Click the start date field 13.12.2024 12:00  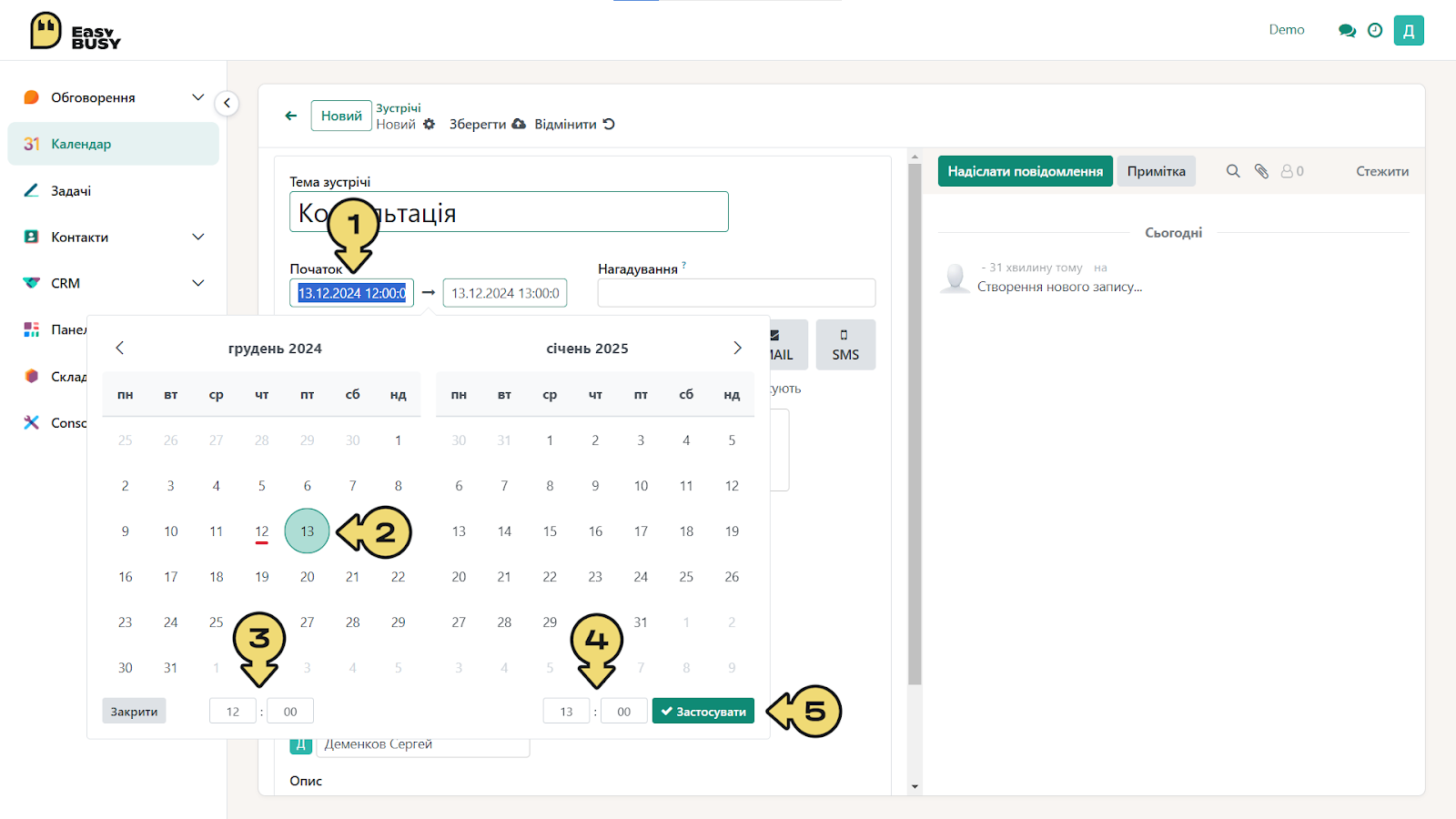352,293
